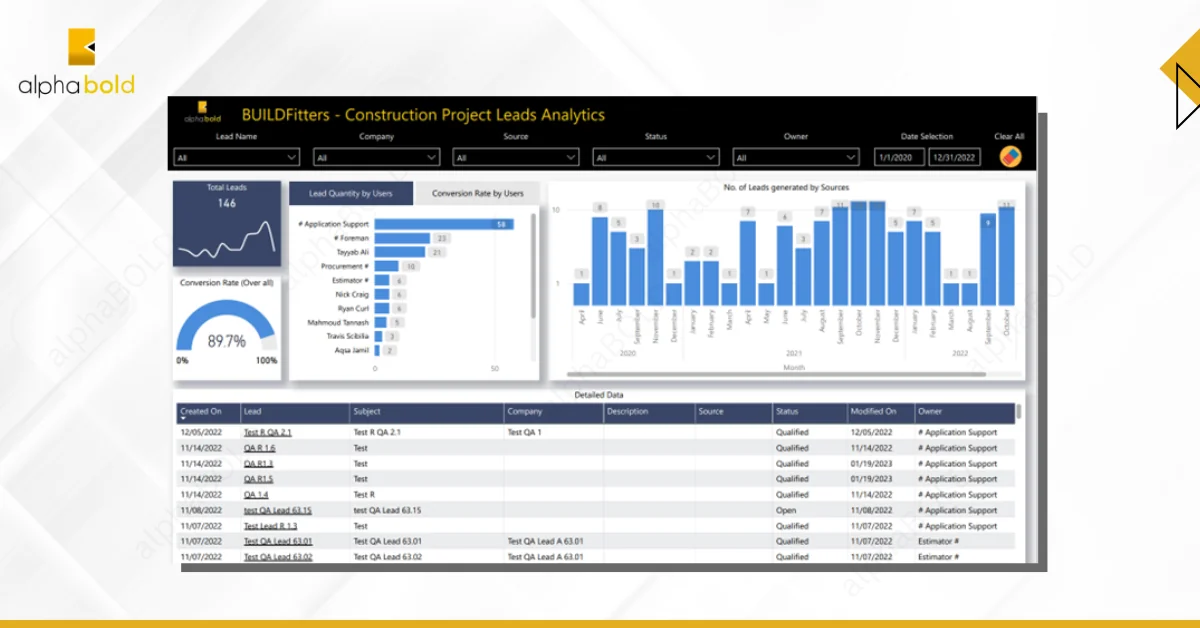Click the dashboard title BUILDFitters - Construction Project Leads Analytics

pos(423,115)
